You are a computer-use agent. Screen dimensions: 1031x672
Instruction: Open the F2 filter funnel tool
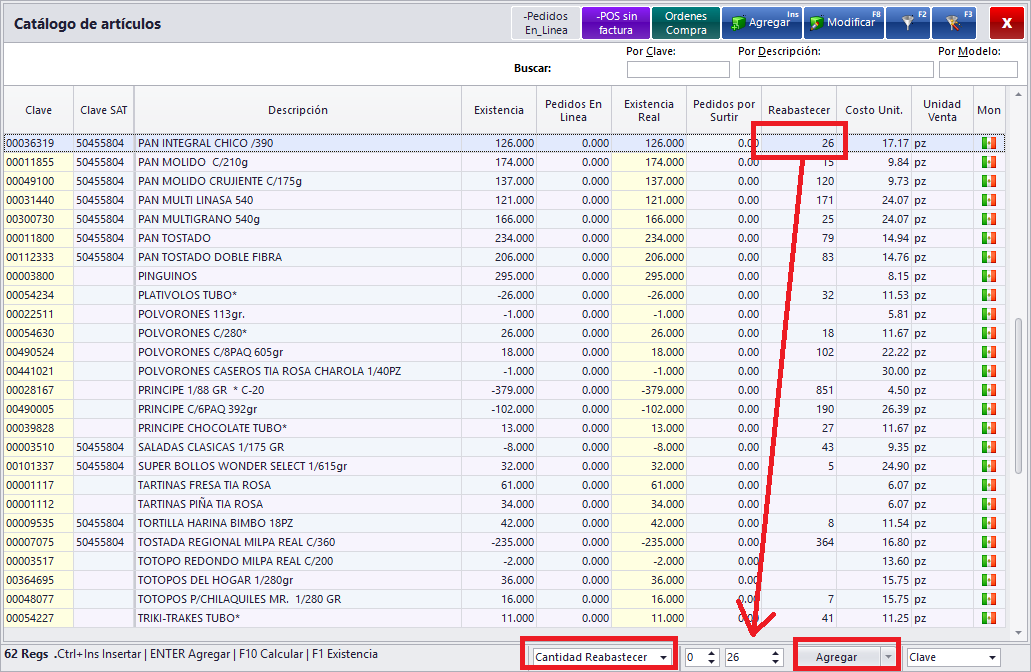pyautogui.click(x=909, y=22)
